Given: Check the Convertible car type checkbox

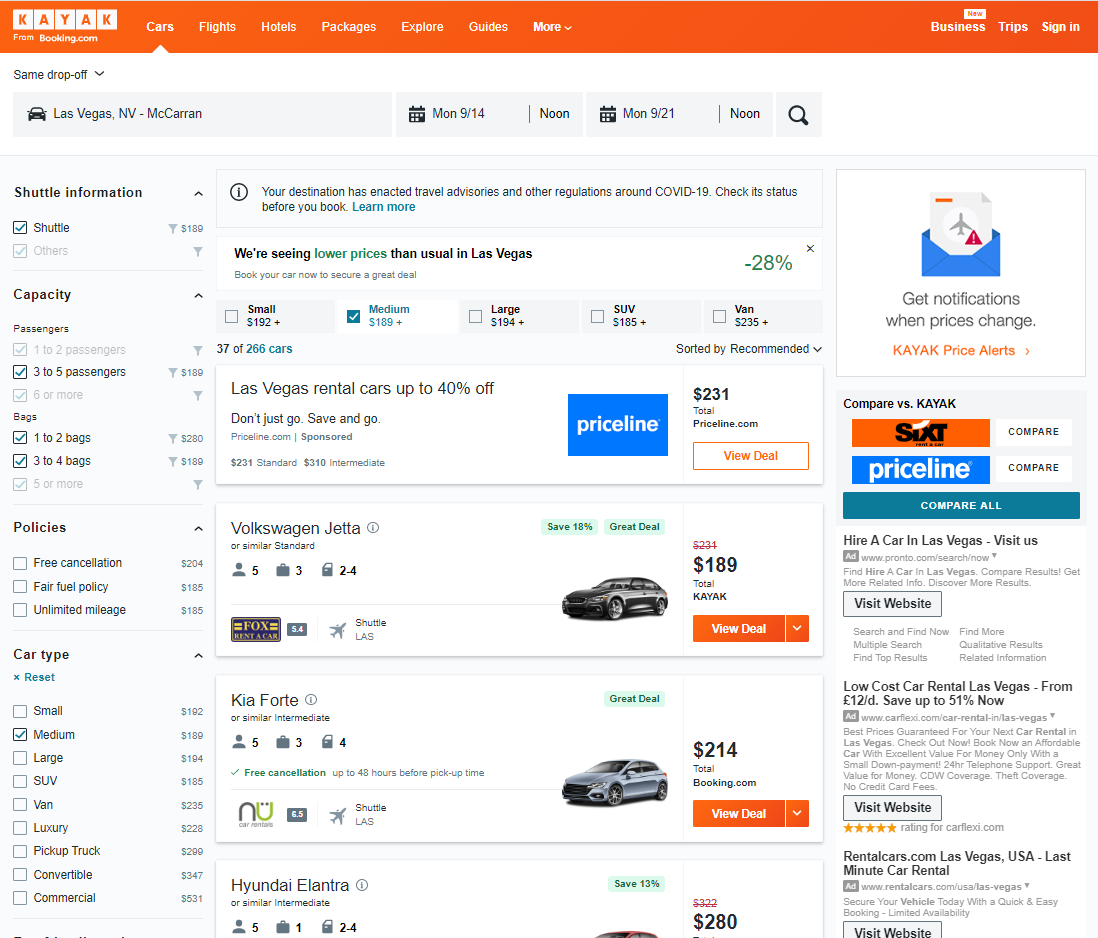Looking at the screenshot, I should [20, 874].
